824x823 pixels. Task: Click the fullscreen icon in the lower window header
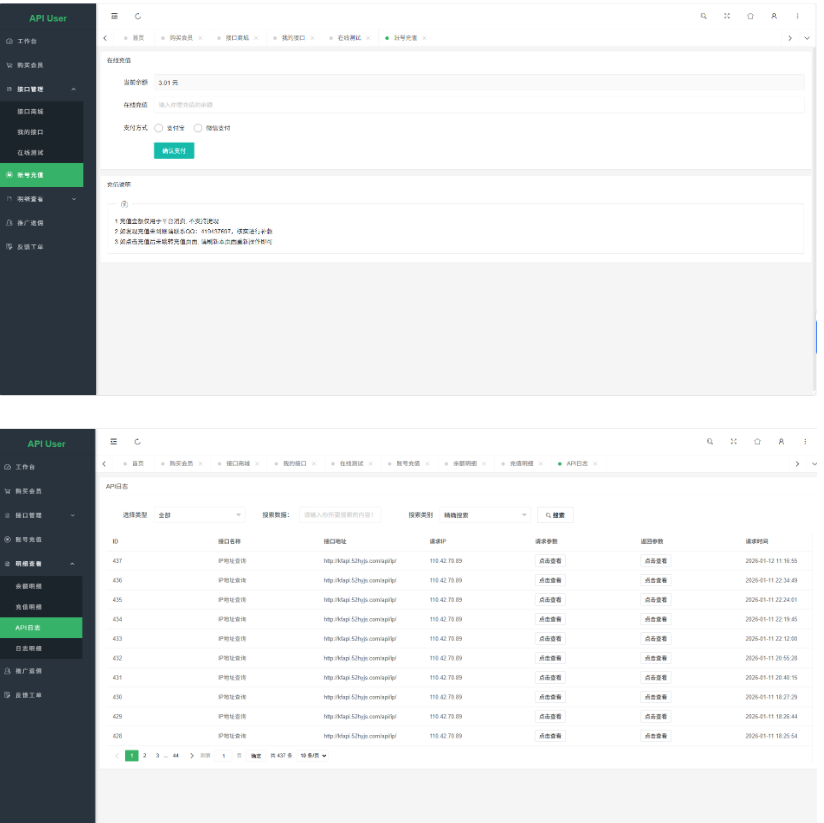tap(733, 441)
